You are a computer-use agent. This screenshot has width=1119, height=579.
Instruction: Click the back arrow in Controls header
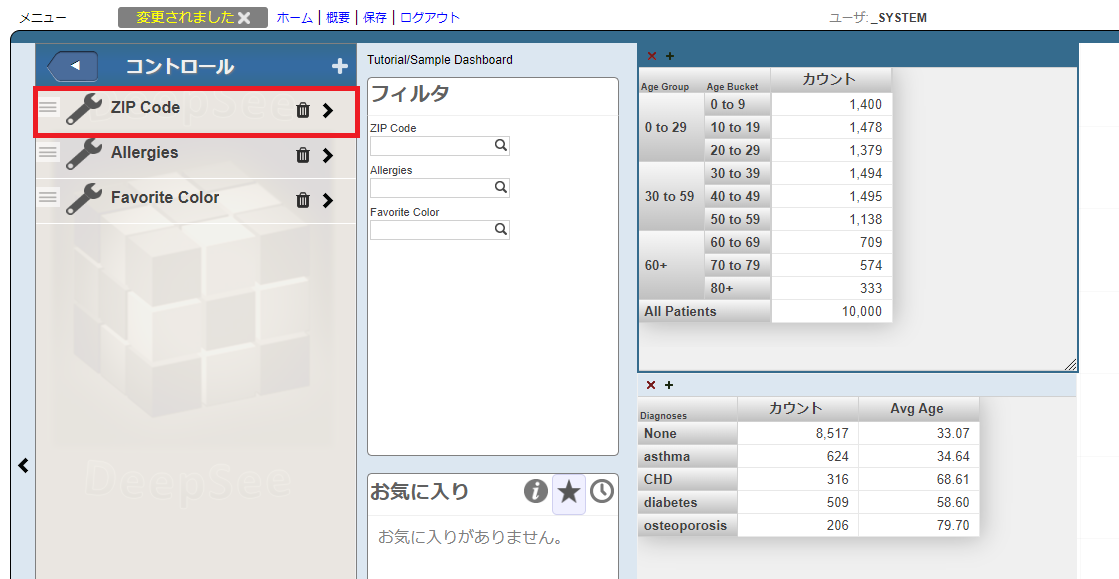pos(72,67)
